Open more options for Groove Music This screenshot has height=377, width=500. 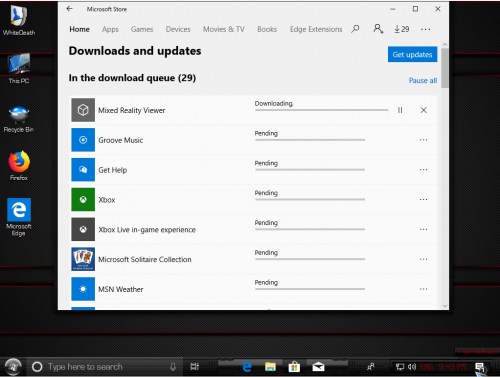pyautogui.click(x=424, y=140)
